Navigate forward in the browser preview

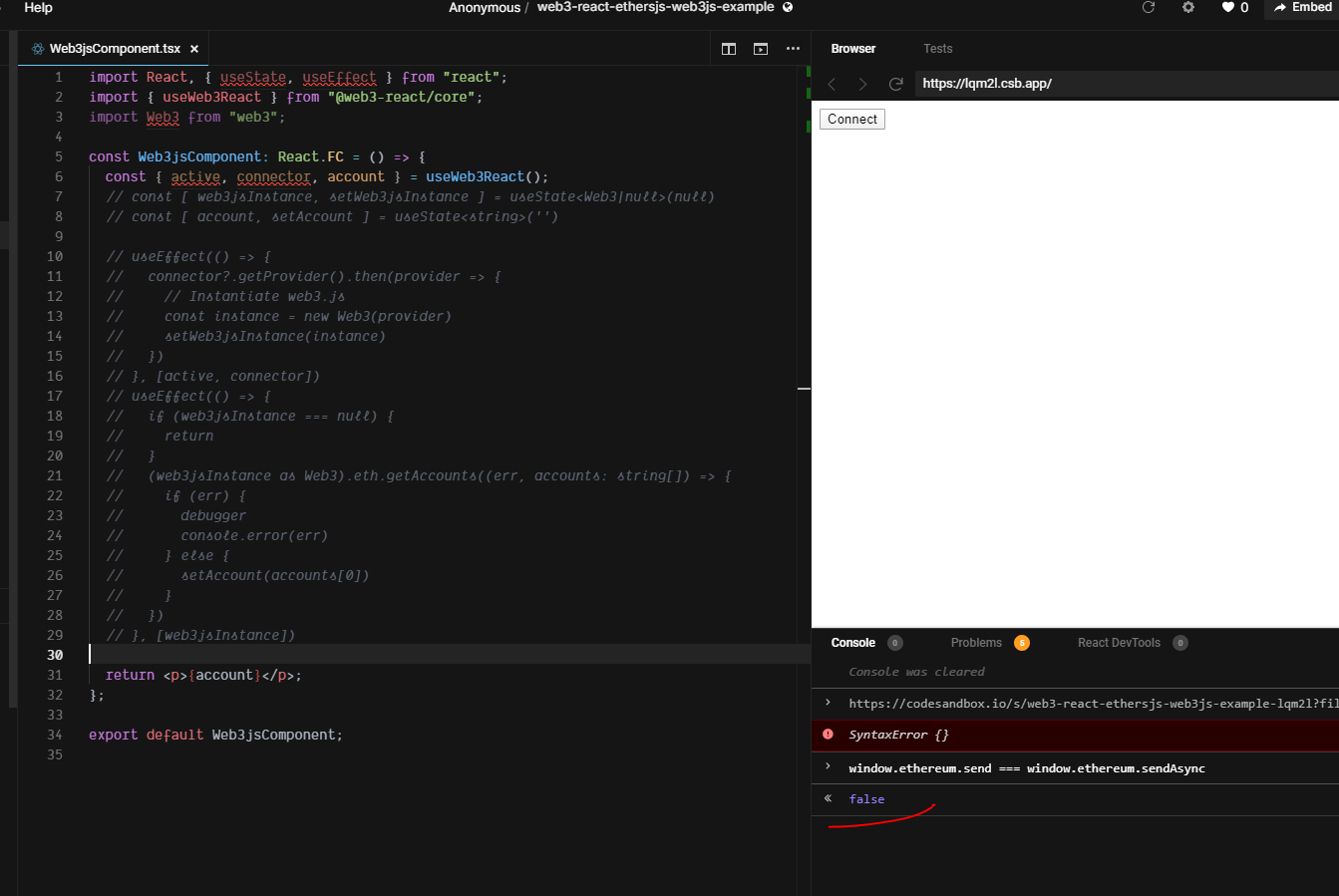[862, 84]
